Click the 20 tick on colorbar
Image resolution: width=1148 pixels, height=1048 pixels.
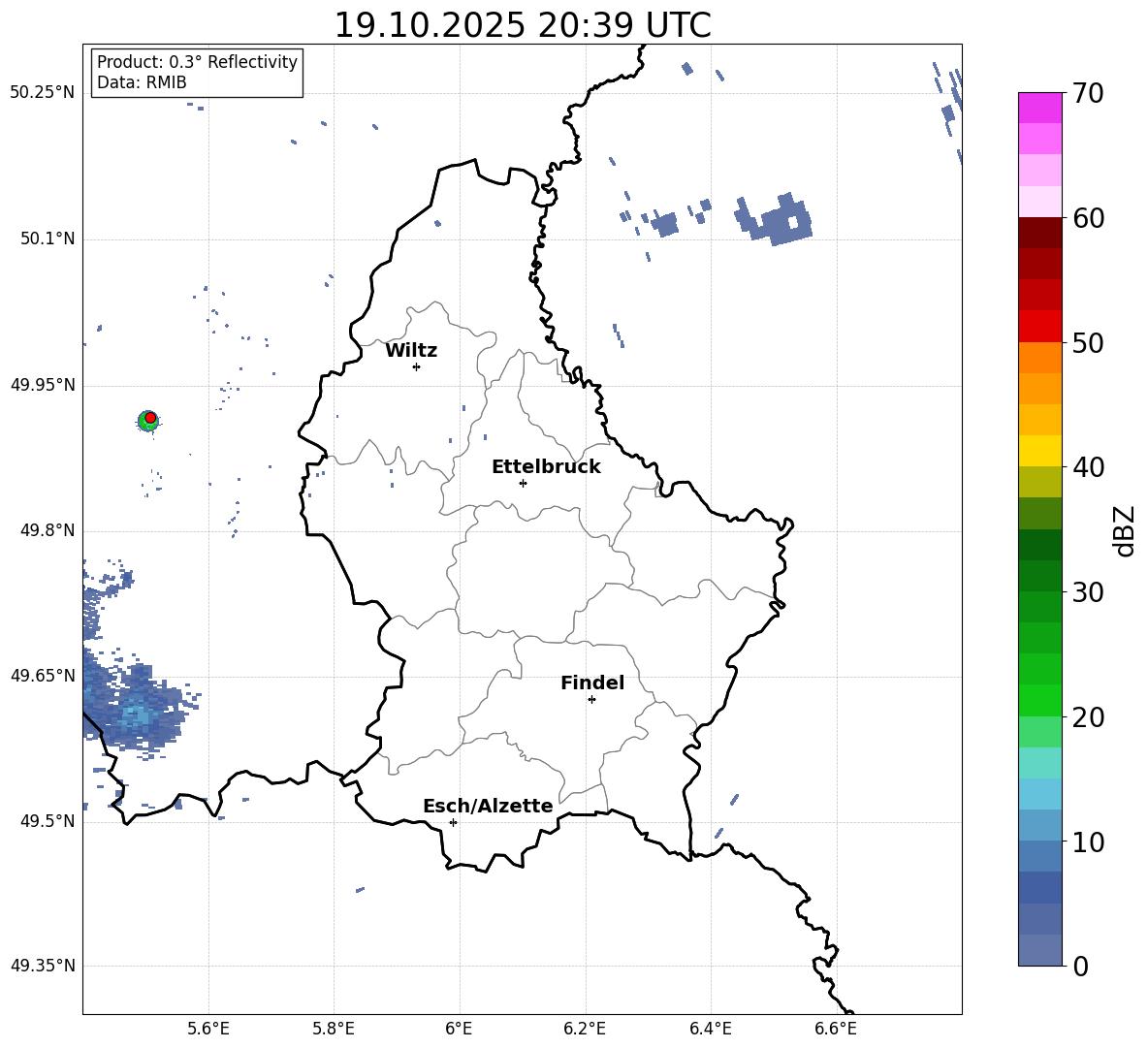(1088, 716)
